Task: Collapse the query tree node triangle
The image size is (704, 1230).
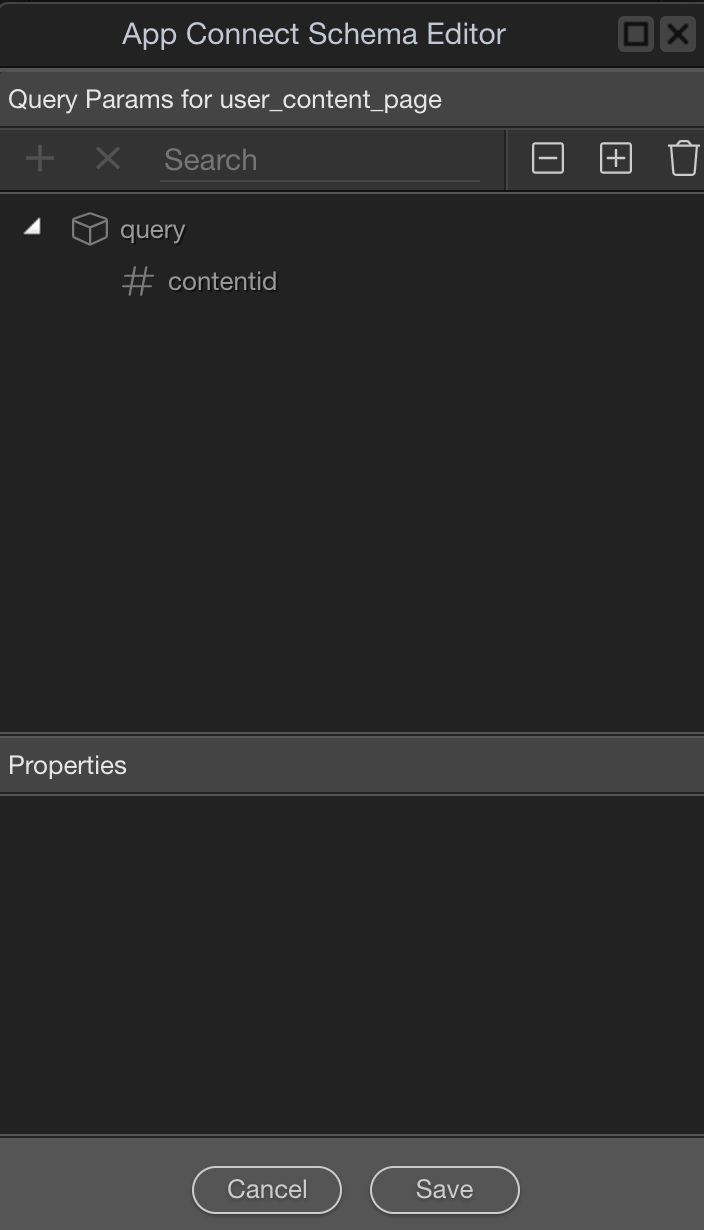Action: (33, 227)
